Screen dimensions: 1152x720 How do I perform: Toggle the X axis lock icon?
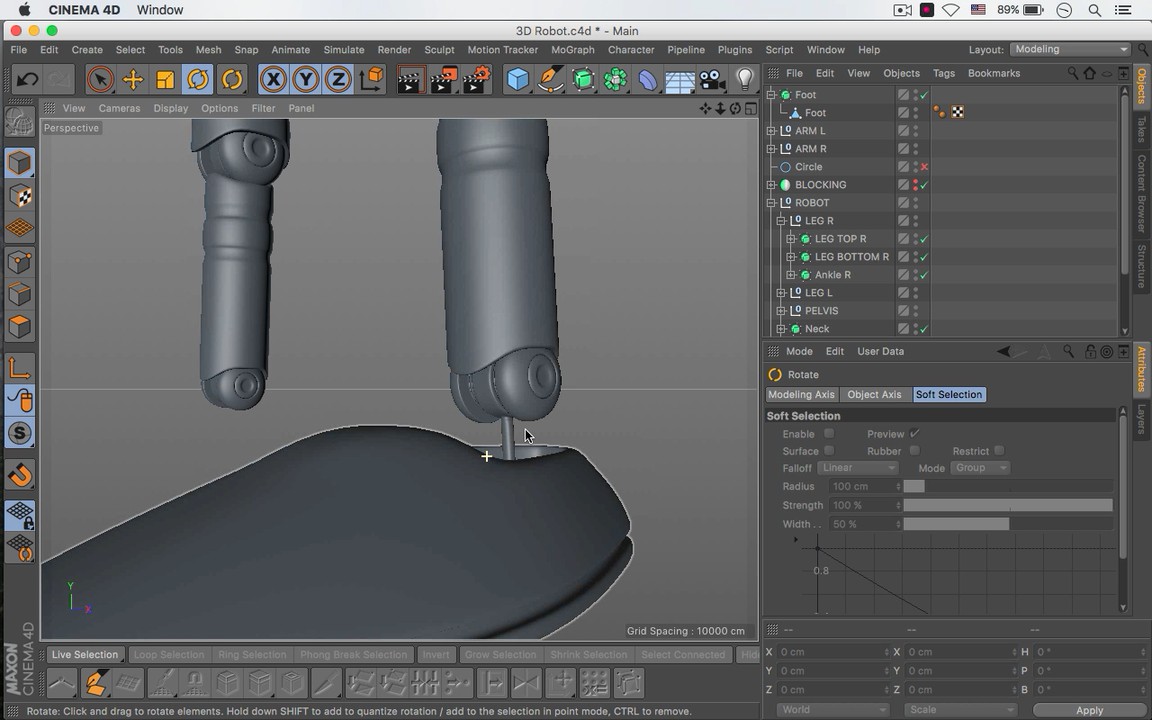[x=273, y=80]
